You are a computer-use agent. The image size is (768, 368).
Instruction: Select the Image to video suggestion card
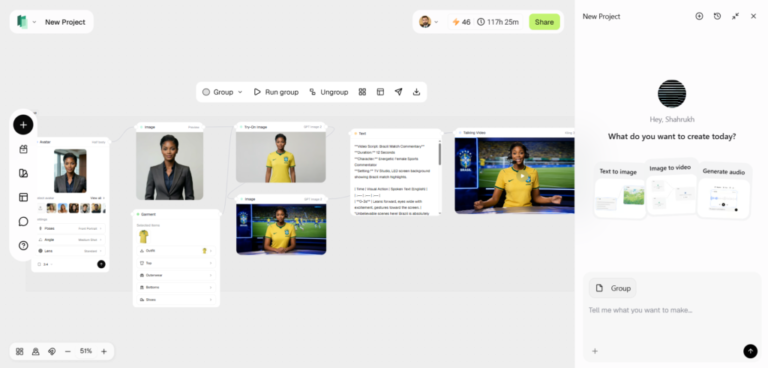coord(671,187)
